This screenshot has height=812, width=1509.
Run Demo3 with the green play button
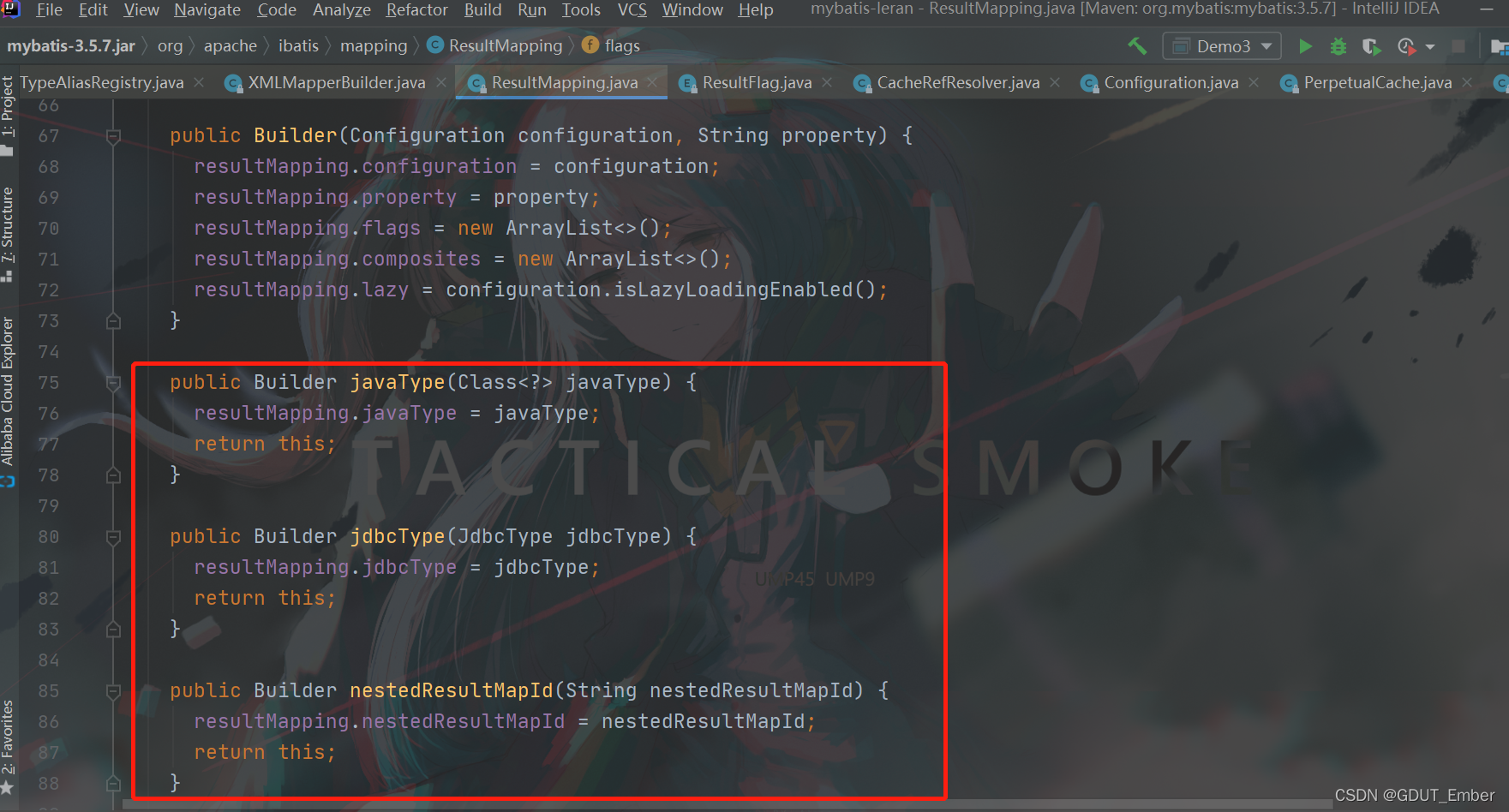[x=1305, y=46]
